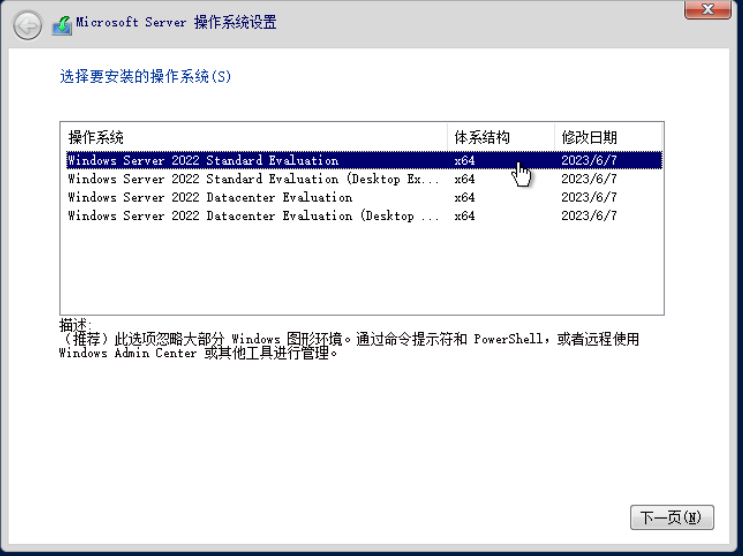Viewport: 743px width, 556px height.
Task: Click the date cell of the highlighted row
Action: [x=589, y=160]
